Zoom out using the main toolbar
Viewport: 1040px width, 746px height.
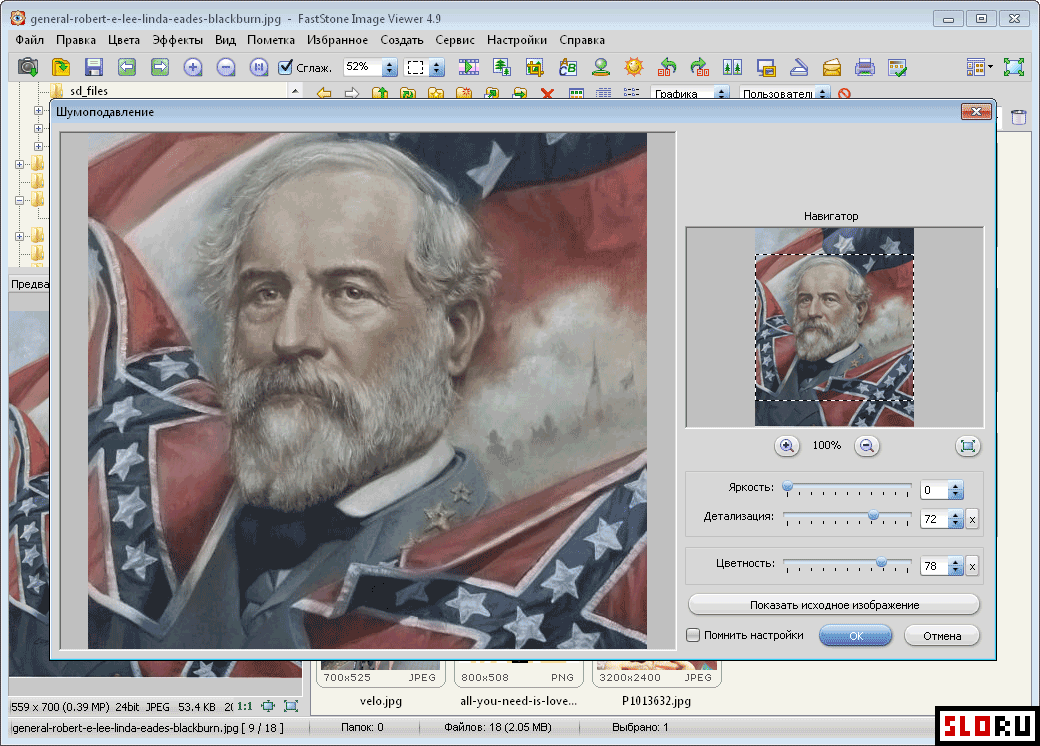tap(226, 67)
